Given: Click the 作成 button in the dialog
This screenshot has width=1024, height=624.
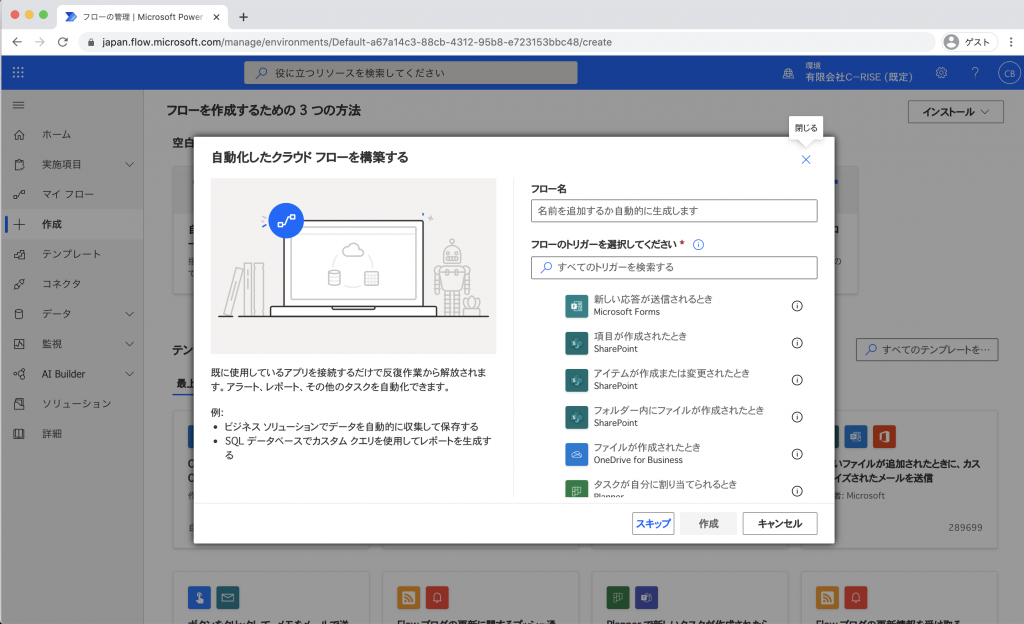Looking at the screenshot, I should (x=709, y=523).
